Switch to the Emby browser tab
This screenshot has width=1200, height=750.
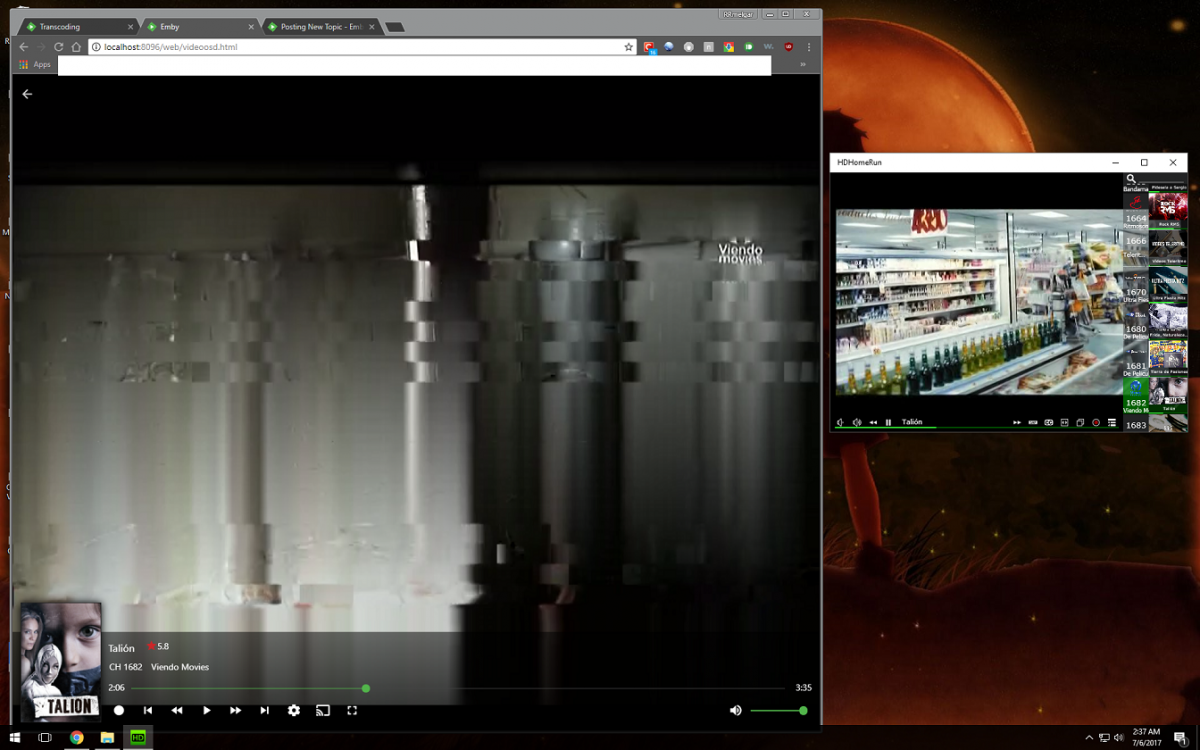[198, 26]
